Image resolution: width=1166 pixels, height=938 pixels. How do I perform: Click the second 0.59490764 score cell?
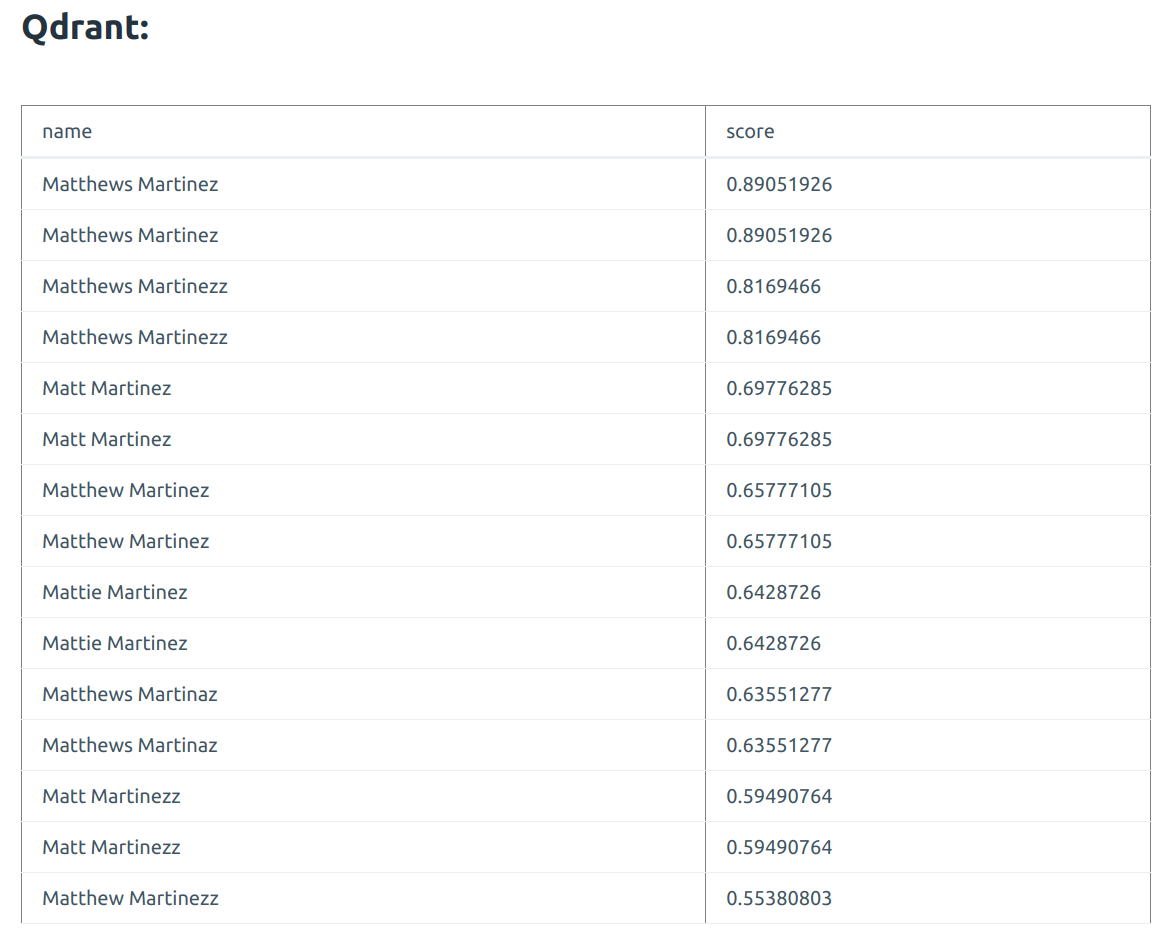click(779, 847)
